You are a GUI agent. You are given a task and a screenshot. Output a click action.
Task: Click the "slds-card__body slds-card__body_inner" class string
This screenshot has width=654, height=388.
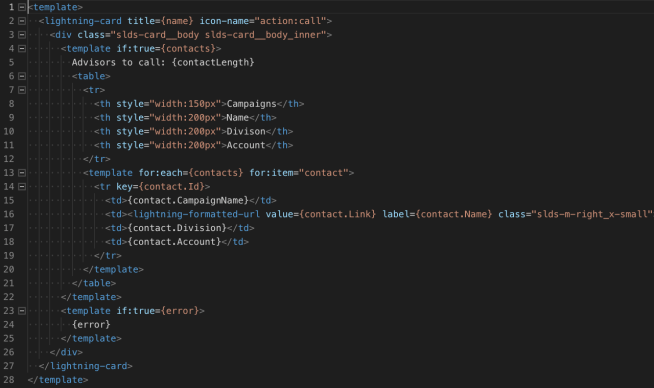[219, 35]
